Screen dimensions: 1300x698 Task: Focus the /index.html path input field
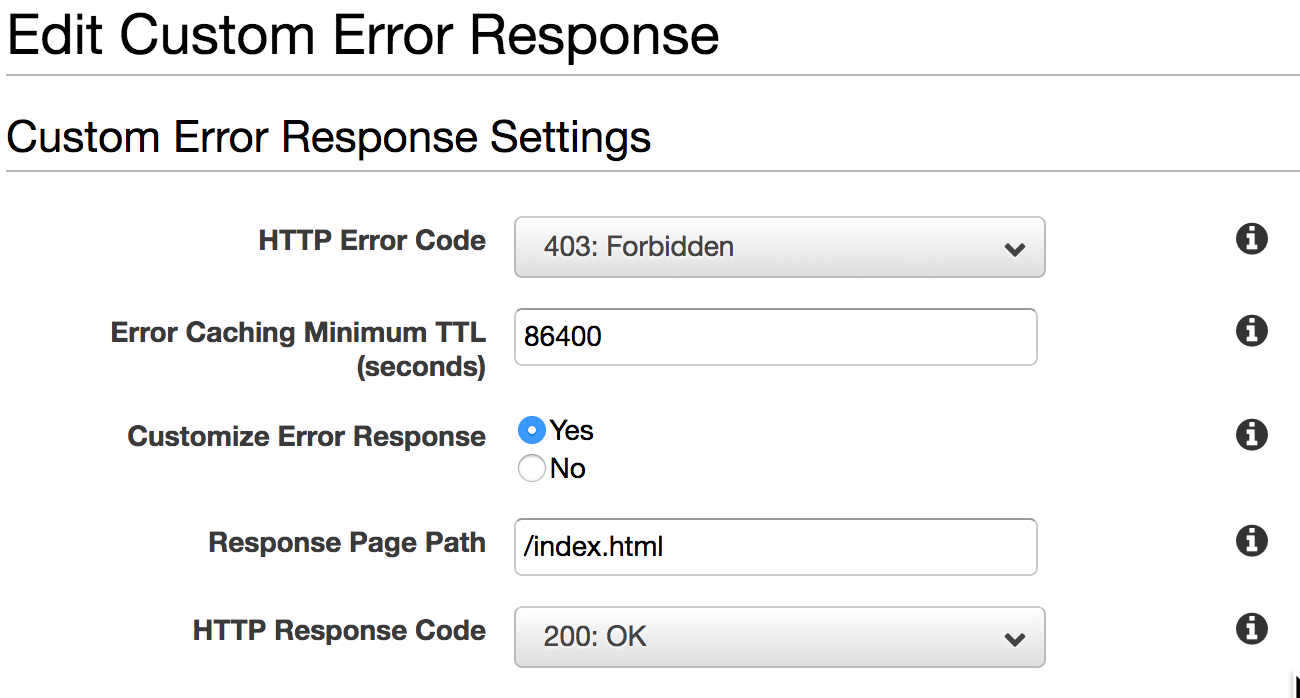pos(775,547)
